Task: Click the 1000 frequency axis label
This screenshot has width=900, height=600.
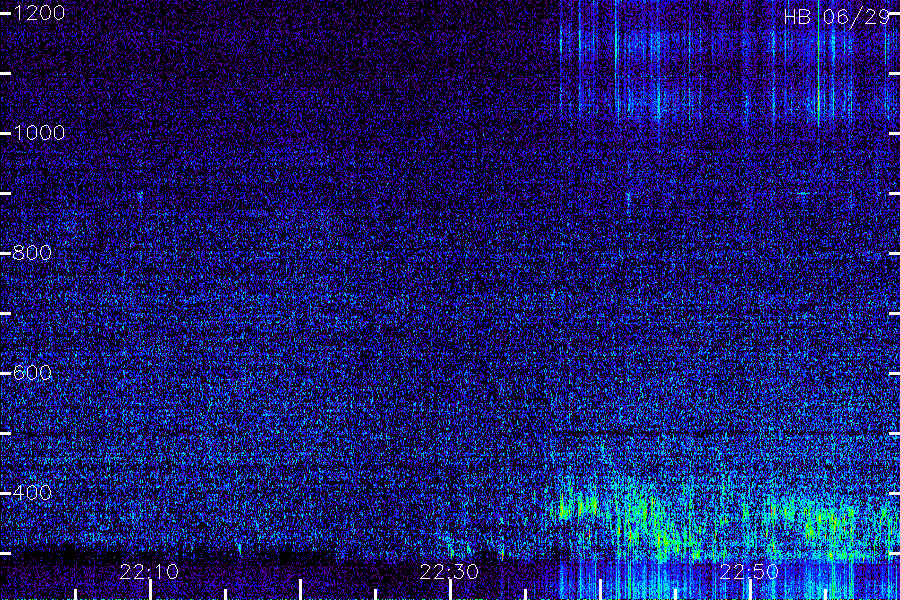Action: pyautogui.click(x=38, y=133)
